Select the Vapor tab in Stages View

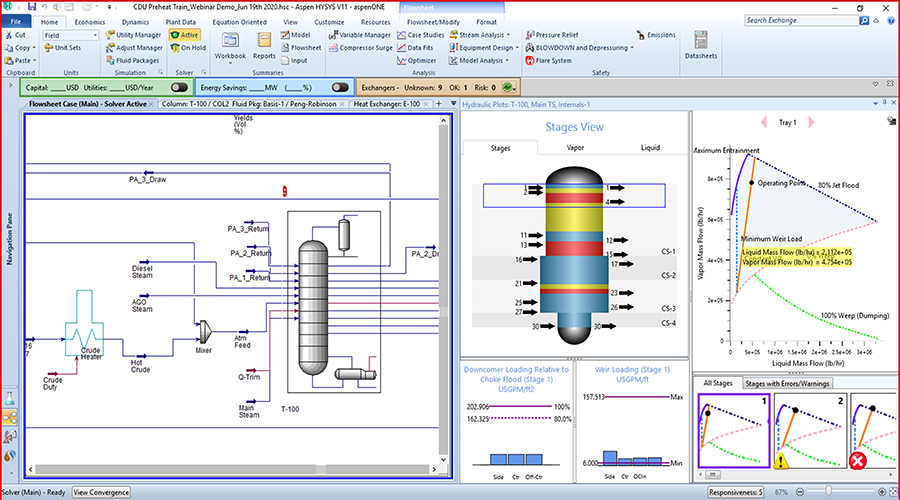[x=575, y=148]
